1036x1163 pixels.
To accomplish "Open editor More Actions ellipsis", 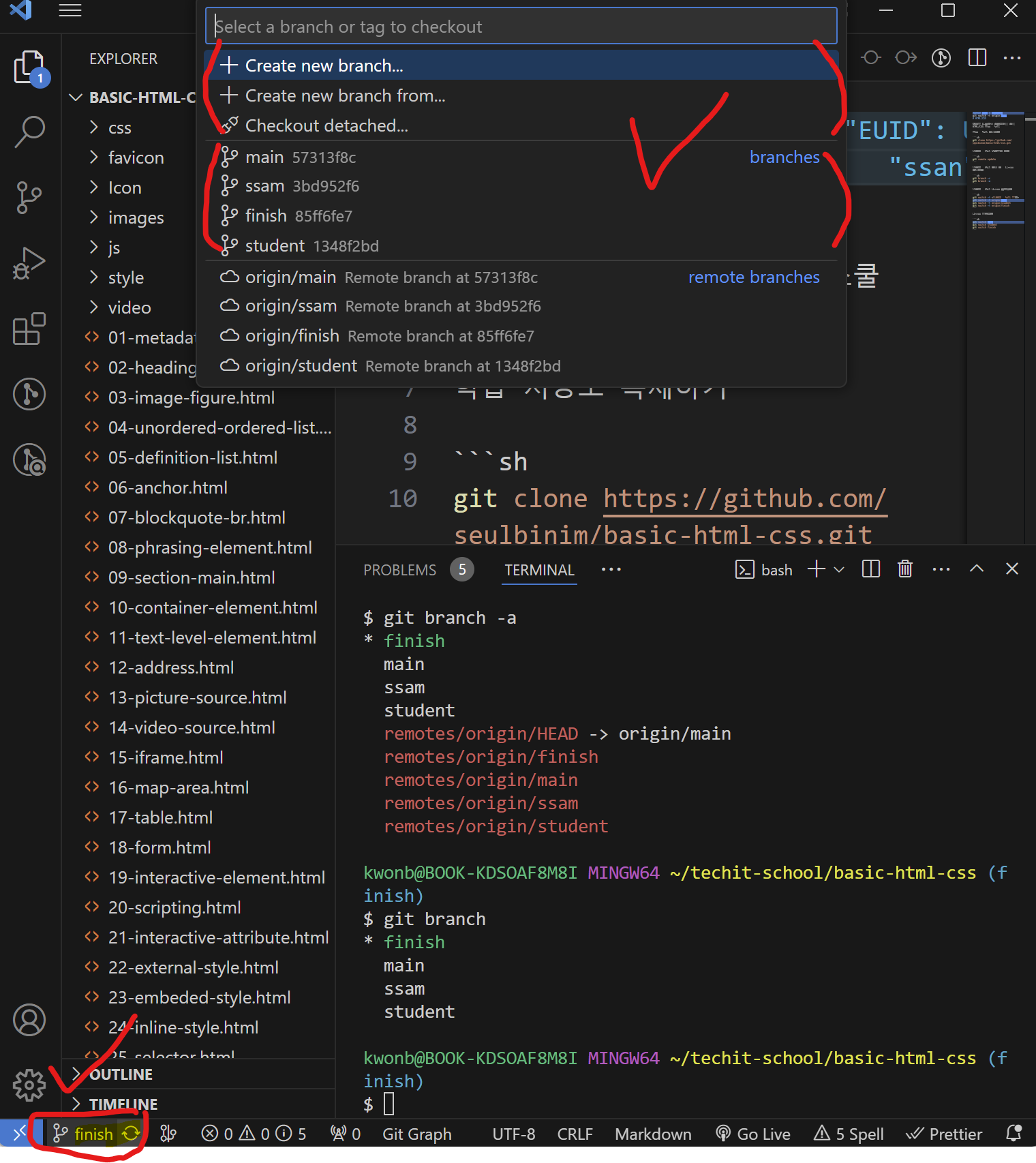I will coord(1012,58).
